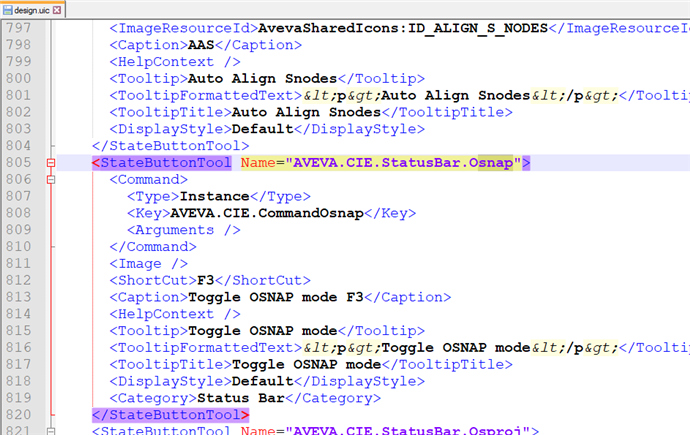Click the TooltipFormattedText tag on line 801
Image resolution: width=690 pixels, height=435 pixels.
[x=206, y=95]
